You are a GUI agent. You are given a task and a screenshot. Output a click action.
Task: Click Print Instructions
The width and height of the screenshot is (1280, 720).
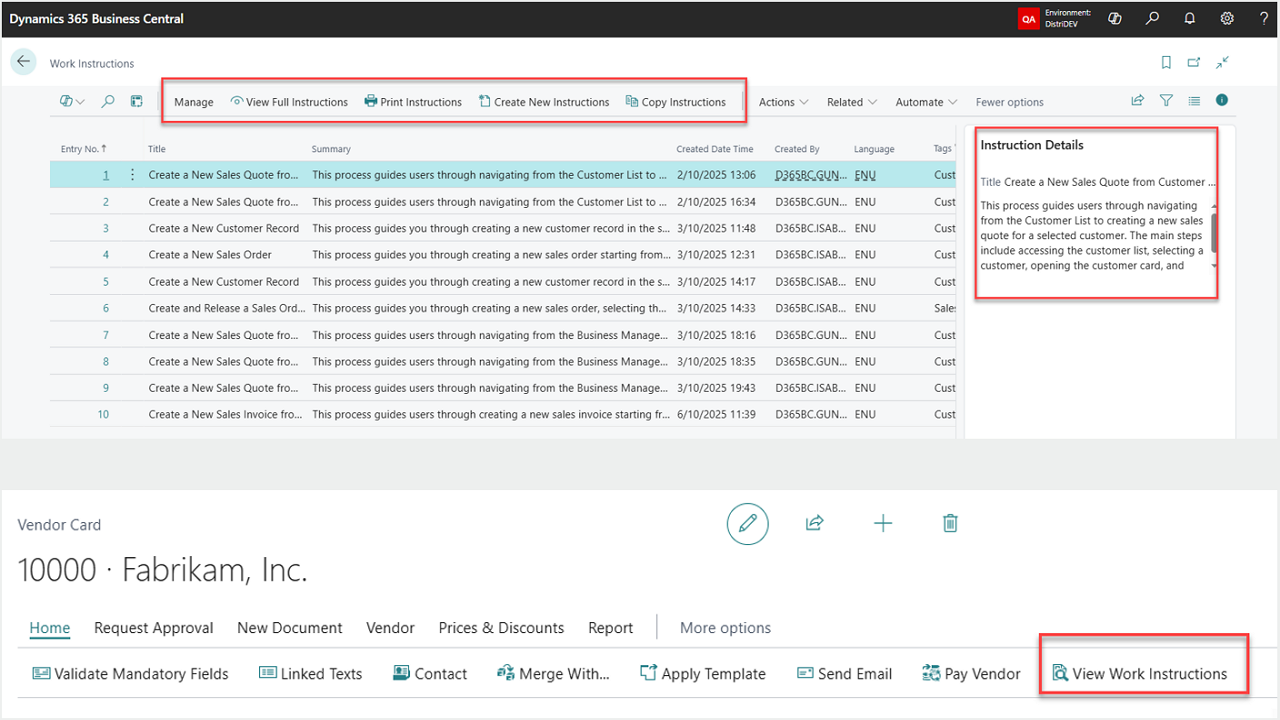click(x=413, y=102)
